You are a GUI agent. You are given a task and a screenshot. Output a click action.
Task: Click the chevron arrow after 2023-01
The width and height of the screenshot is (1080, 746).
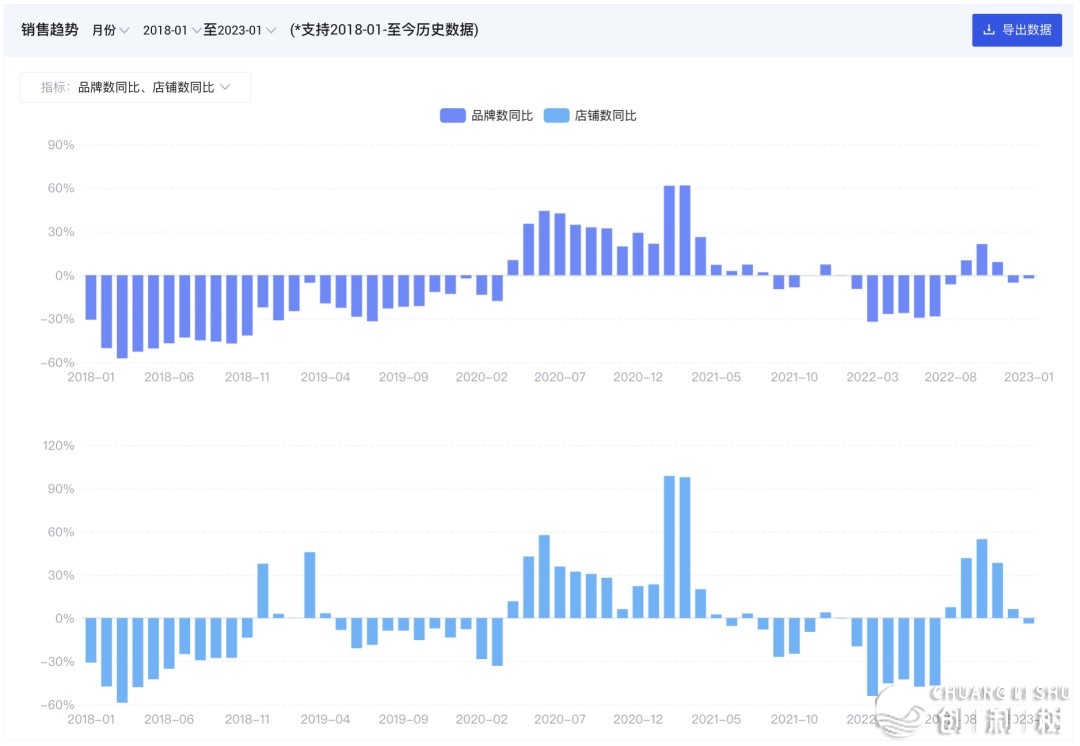pos(271,30)
